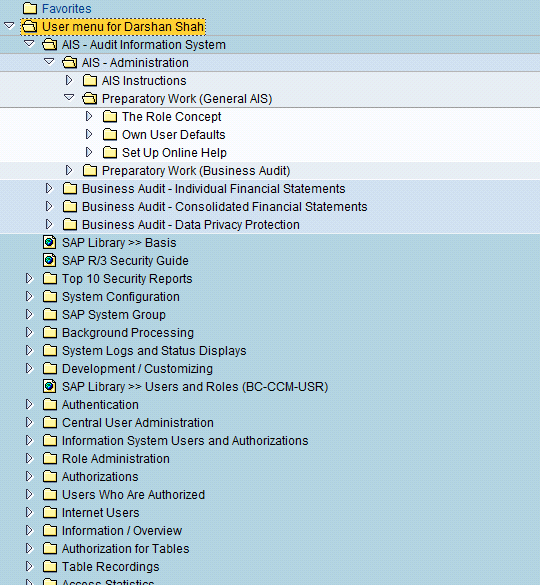Click folder icon of SAP System Group

click(50, 315)
